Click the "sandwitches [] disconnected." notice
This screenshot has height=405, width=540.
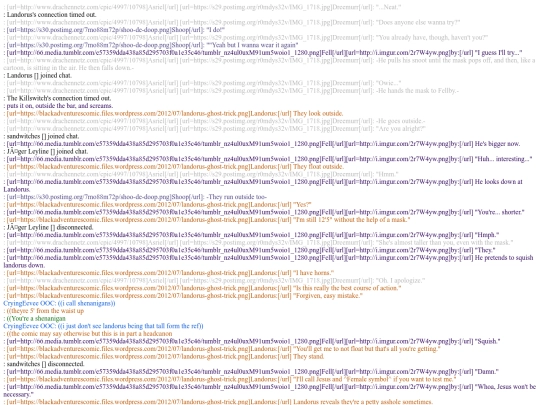(x=44, y=364)
